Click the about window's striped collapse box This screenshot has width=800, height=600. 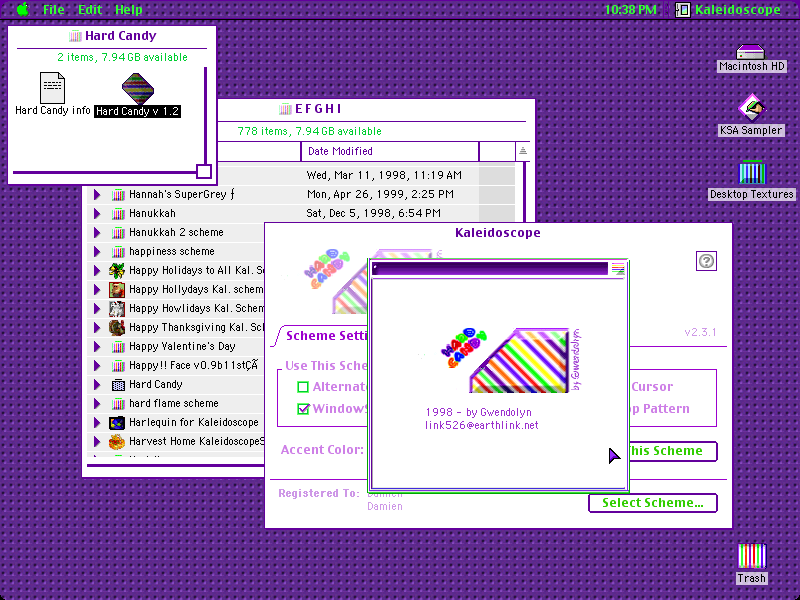pos(618,268)
